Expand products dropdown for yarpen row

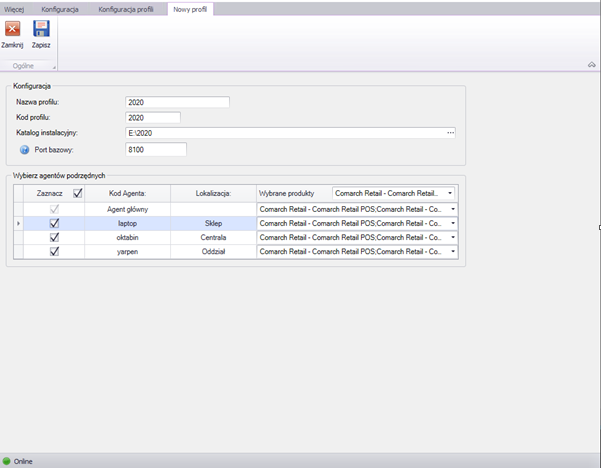(453, 251)
